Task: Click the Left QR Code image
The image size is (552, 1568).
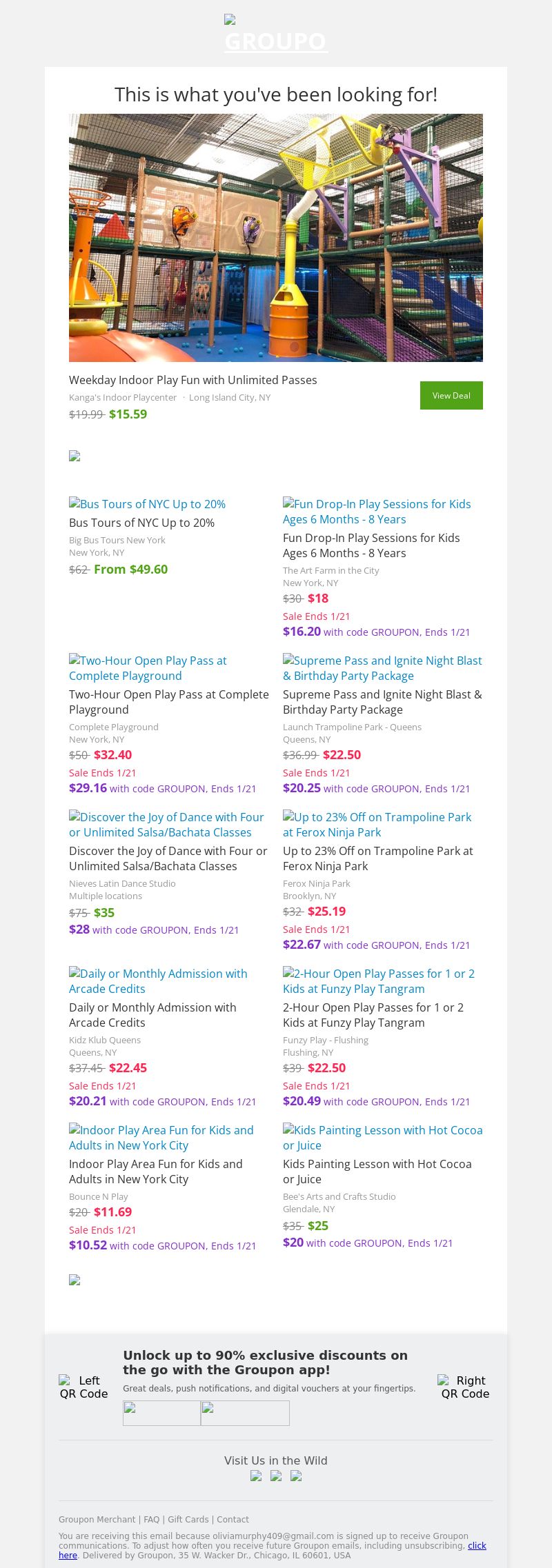Action: (x=83, y=1387)
